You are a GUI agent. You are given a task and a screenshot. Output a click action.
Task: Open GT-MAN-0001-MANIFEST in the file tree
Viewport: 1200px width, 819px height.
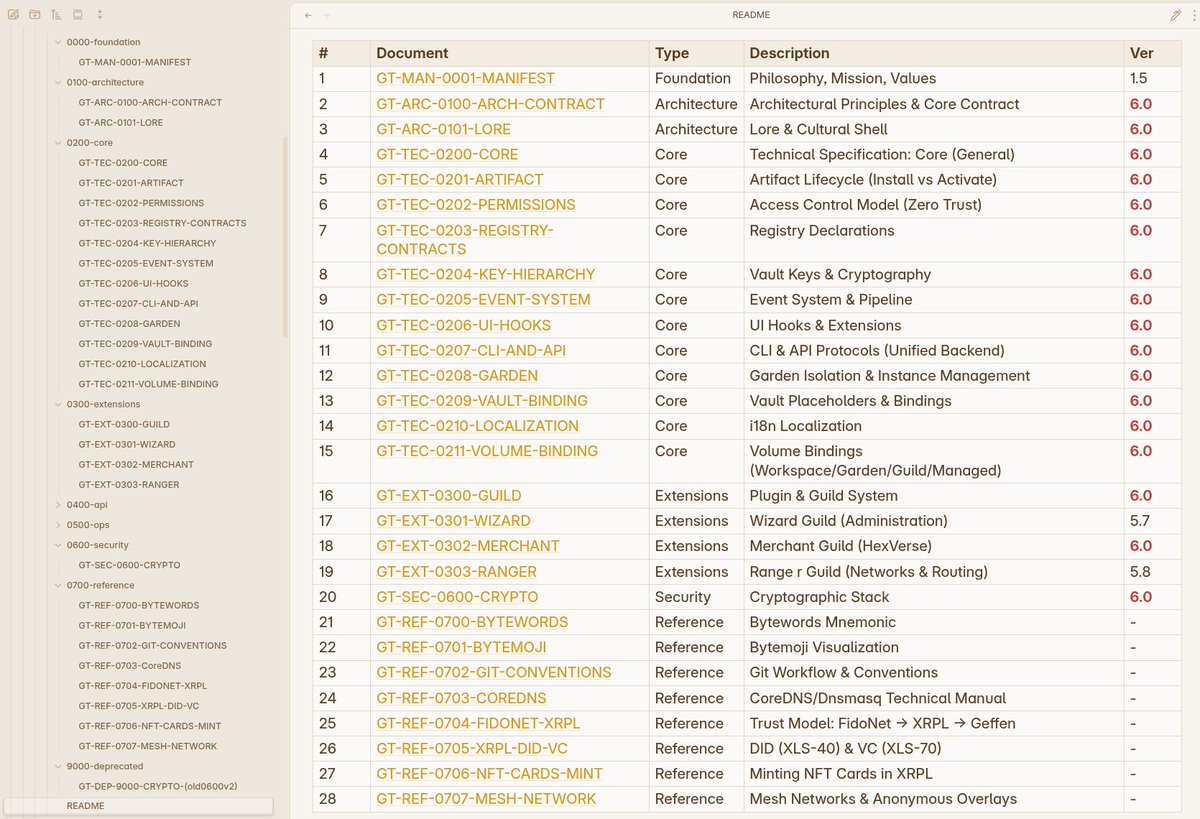(x=134, y=62)
